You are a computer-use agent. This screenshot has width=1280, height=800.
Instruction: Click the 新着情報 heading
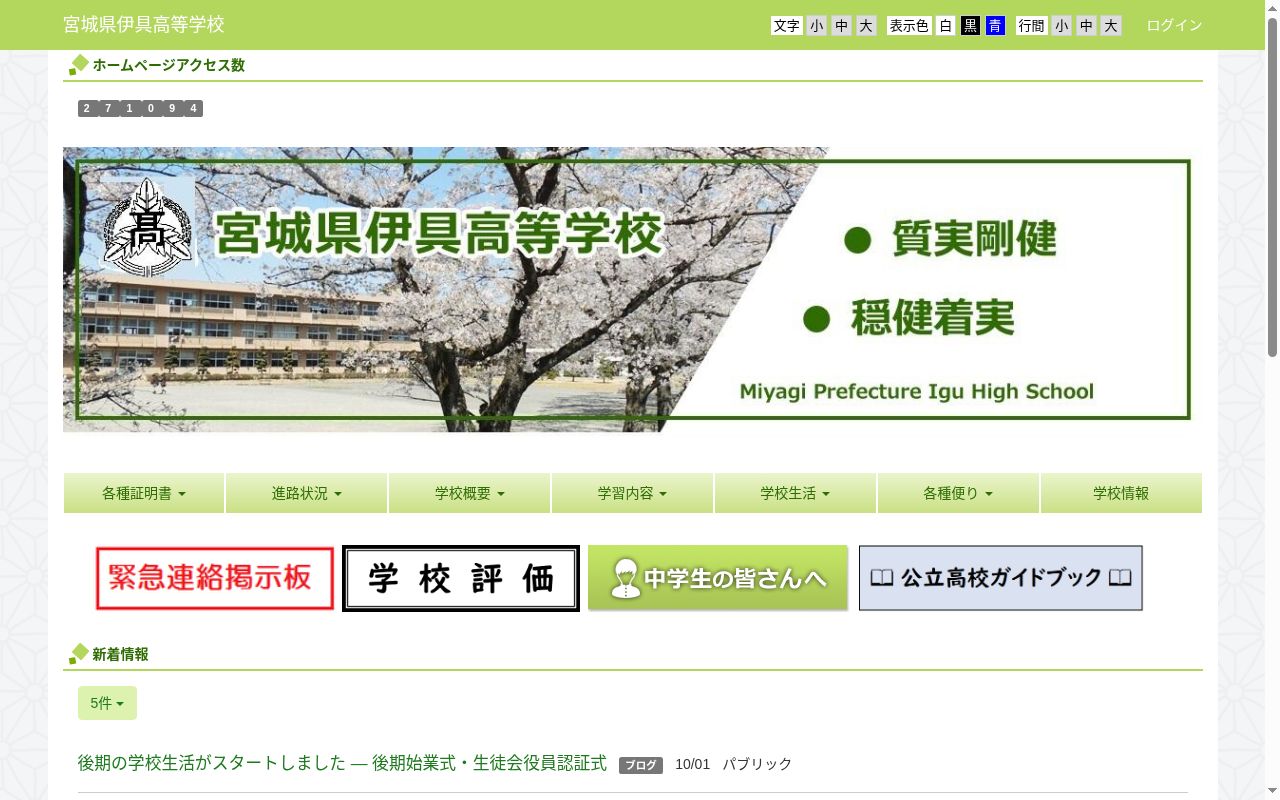(x=120, y=654)
